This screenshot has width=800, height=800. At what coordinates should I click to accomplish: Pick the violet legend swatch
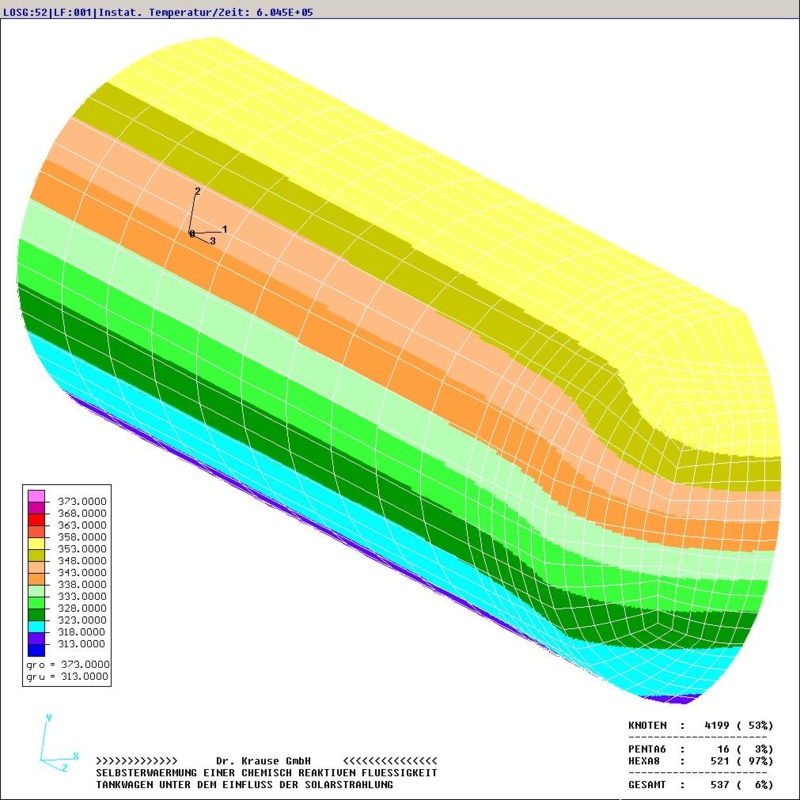pos(36,638)
